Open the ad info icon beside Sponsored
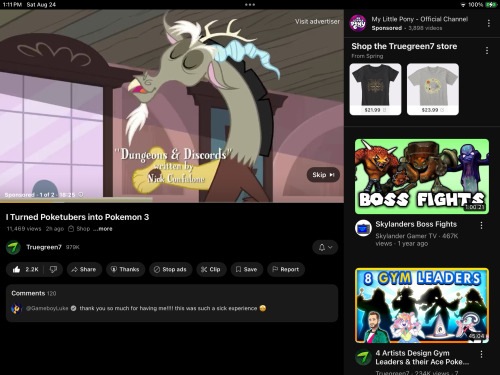The width and height of the screenshot is (500, 375). point(81,195)
